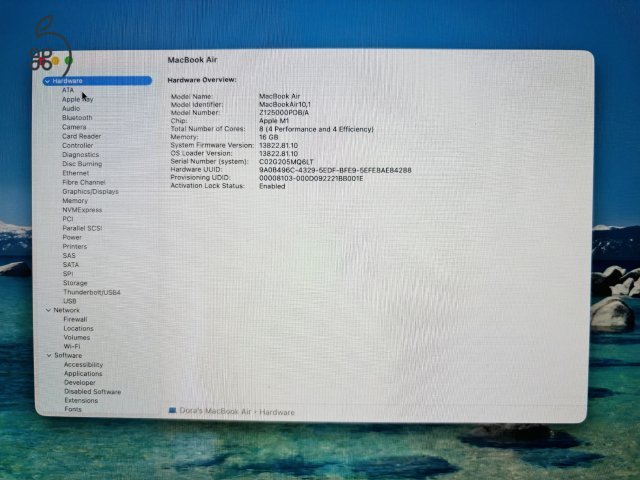Screen dimensions: 640x480
Task: Select Locations under Network
Action: pyautogui.click(x=78, y=329)
